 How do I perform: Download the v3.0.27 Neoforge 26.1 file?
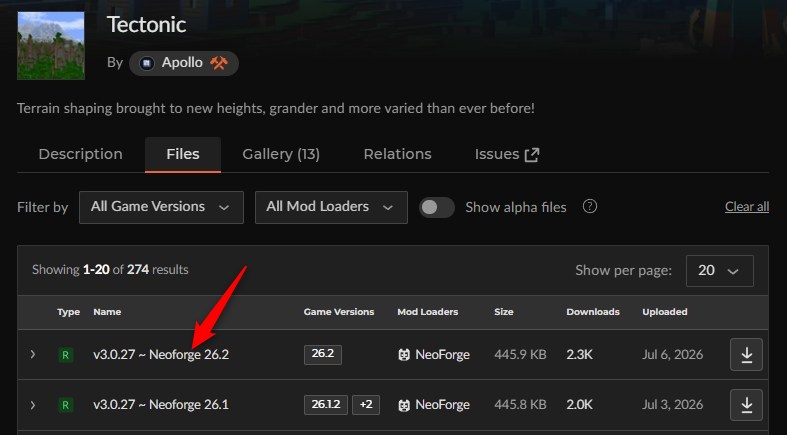(746, 405)
